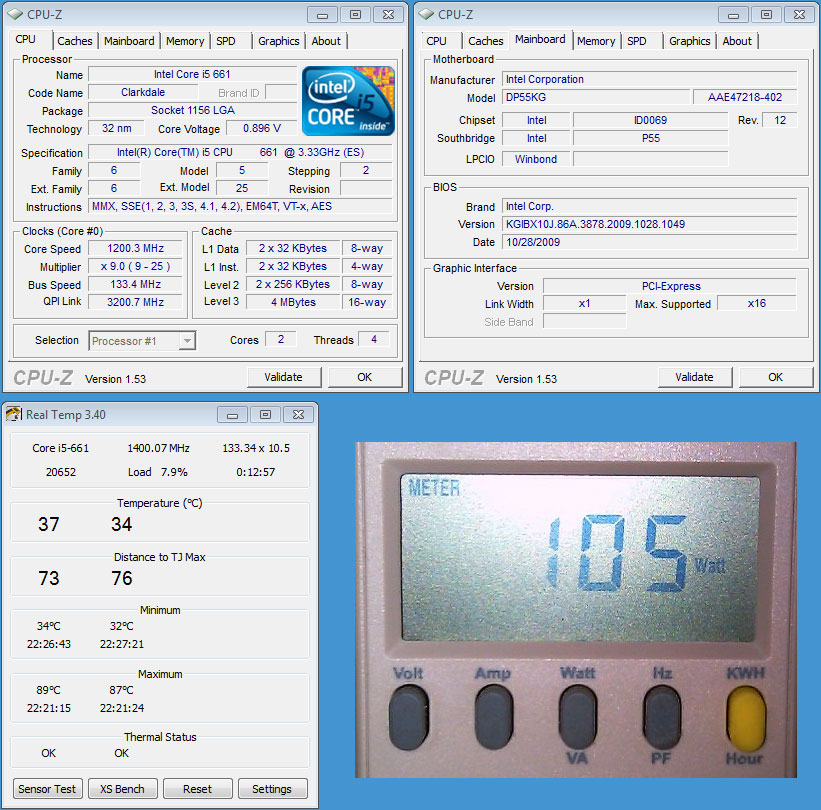The width and height of the screenshot is (821, 810).
Task: Click the CPU-Z icon in the CPU tab window title bar
Action: point(15,14)
